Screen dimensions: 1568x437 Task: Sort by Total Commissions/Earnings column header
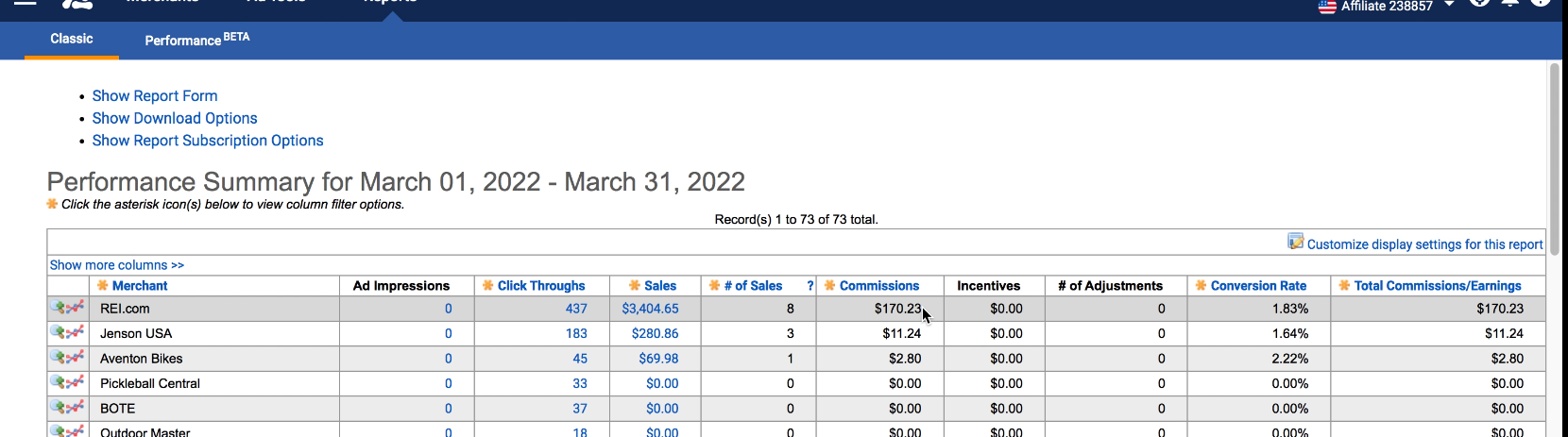tap(1438, 286)
